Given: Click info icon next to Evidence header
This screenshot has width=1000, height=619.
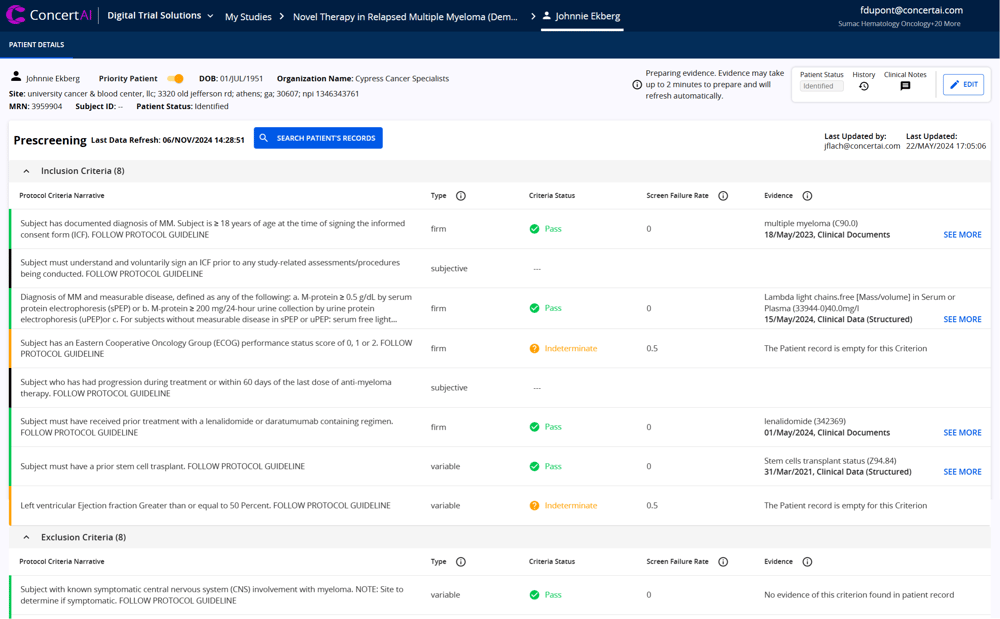Looking at the screenshot, I should pyautogui.click(x=807, y=196).
